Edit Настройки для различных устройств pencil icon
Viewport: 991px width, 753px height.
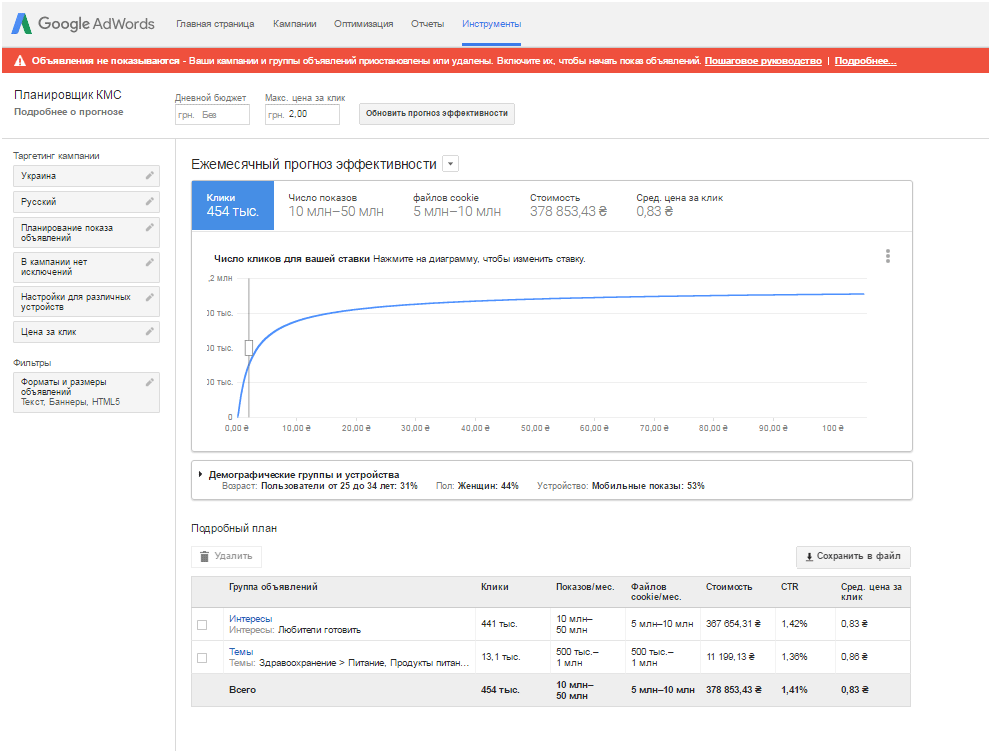pyautogui.click(x=150, y=297)
